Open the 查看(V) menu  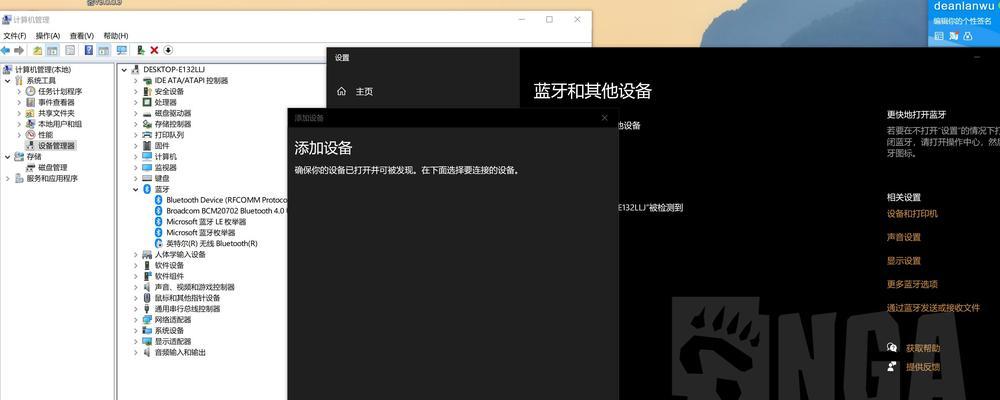(x=82, y=36)
